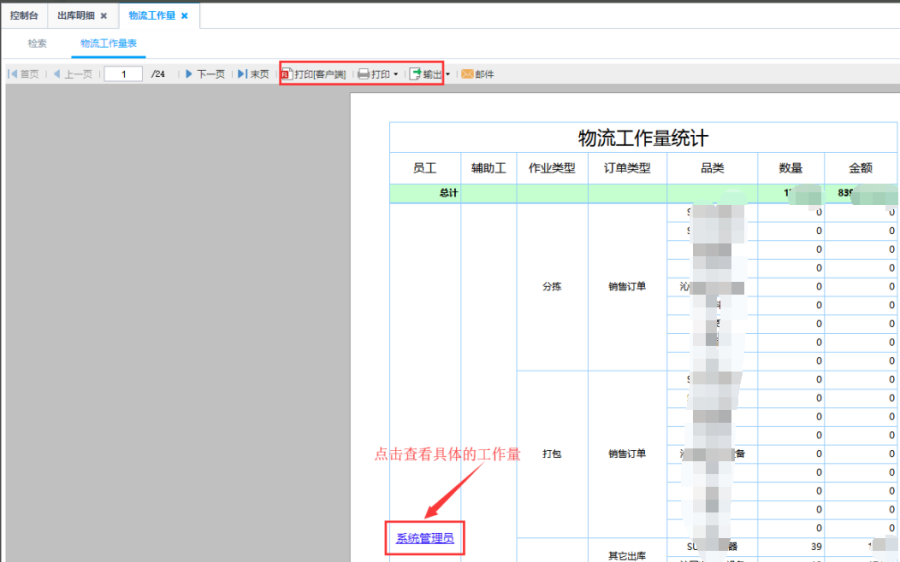Close the 出库明细 tab
The image size is (900, 562).
point(104,16)
